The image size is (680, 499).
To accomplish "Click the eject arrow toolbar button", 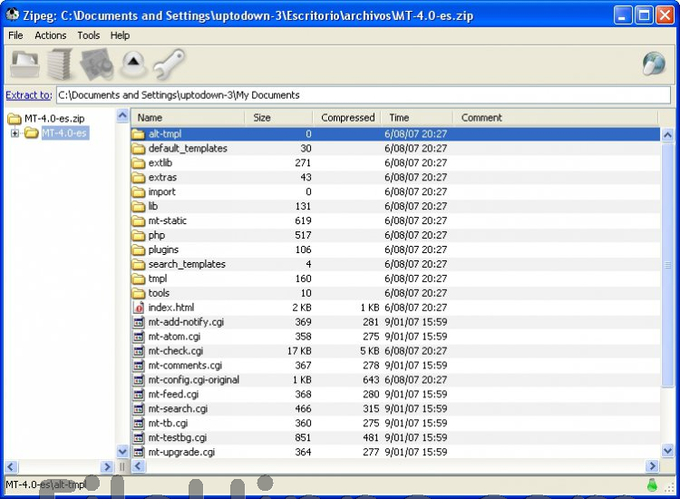I will click(133, 64).
